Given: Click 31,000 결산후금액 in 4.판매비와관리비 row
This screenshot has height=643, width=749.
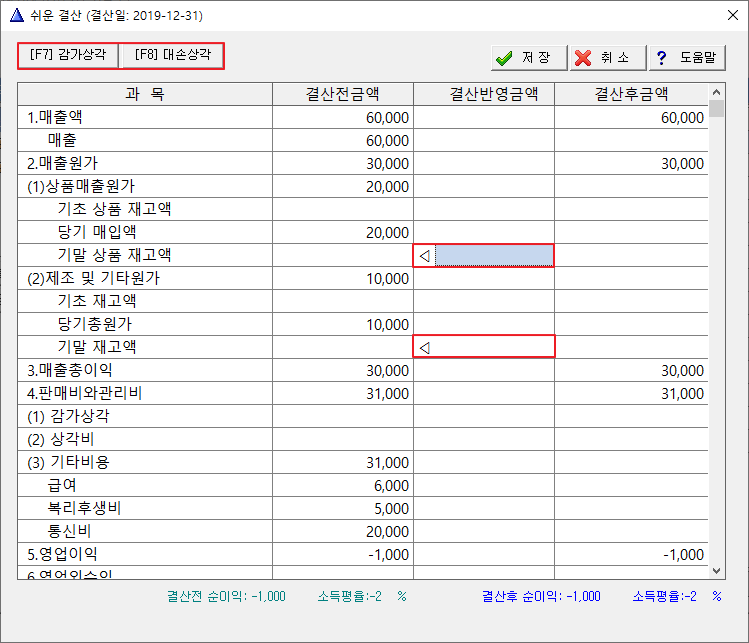Looking at the screenshot, I should coord(682,394).
